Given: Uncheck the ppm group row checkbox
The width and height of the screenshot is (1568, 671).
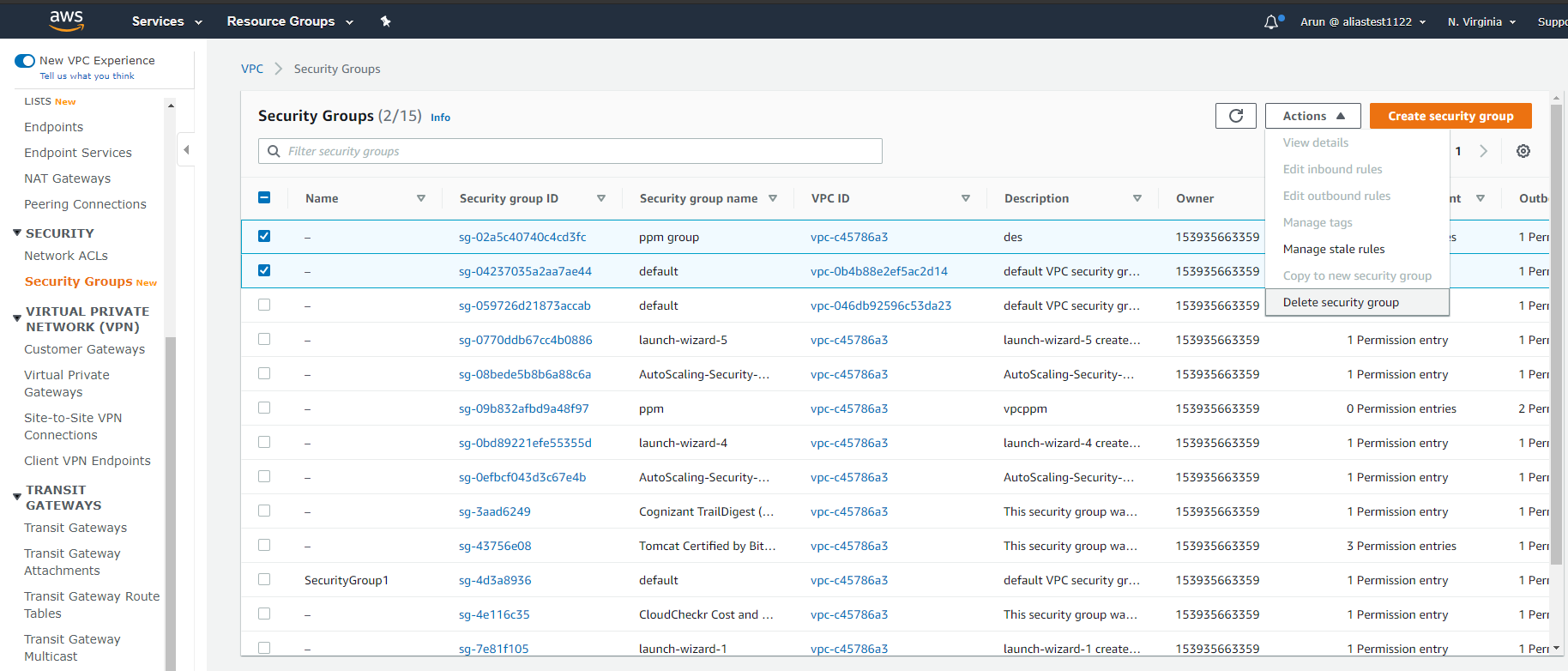Looking at the screenshot, I should (x=264, y=237).
